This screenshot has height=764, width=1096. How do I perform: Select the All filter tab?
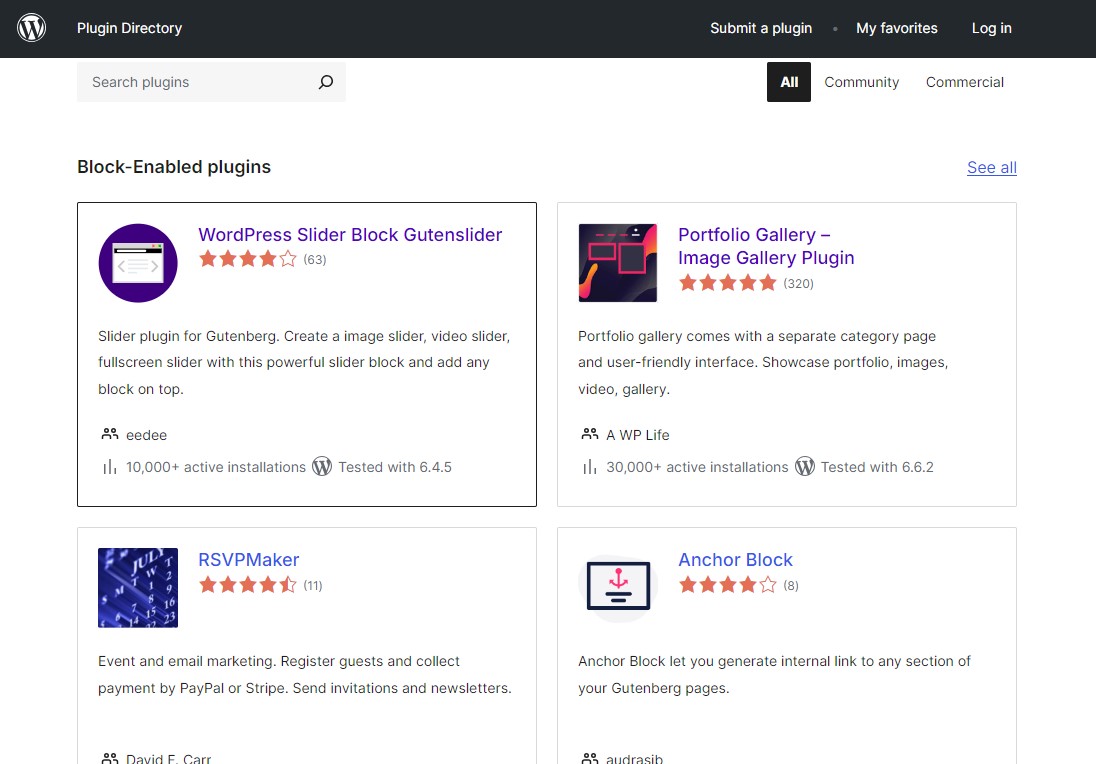pyautogui.click(x=788, y=82)
